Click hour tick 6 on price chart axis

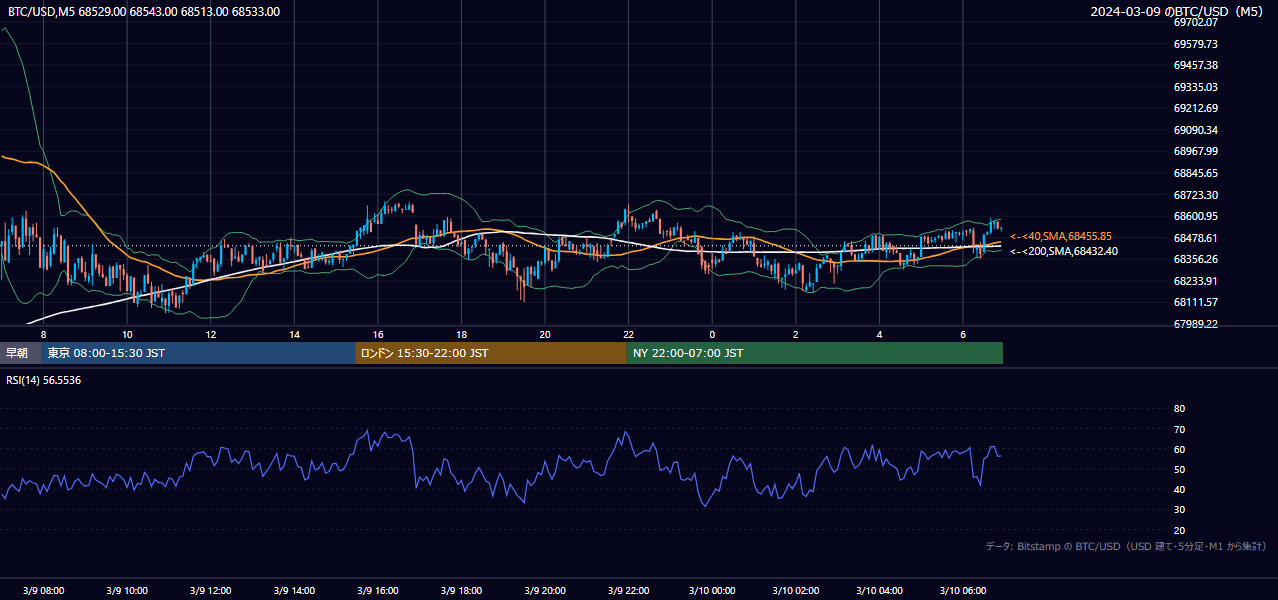(963, 334)
